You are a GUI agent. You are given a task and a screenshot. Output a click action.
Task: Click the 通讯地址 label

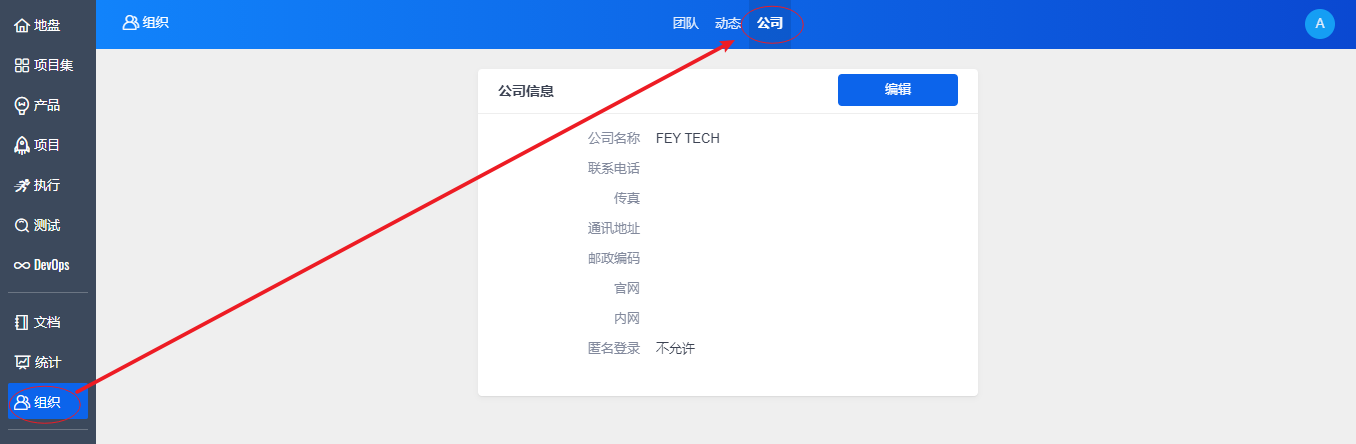(614, 228)
